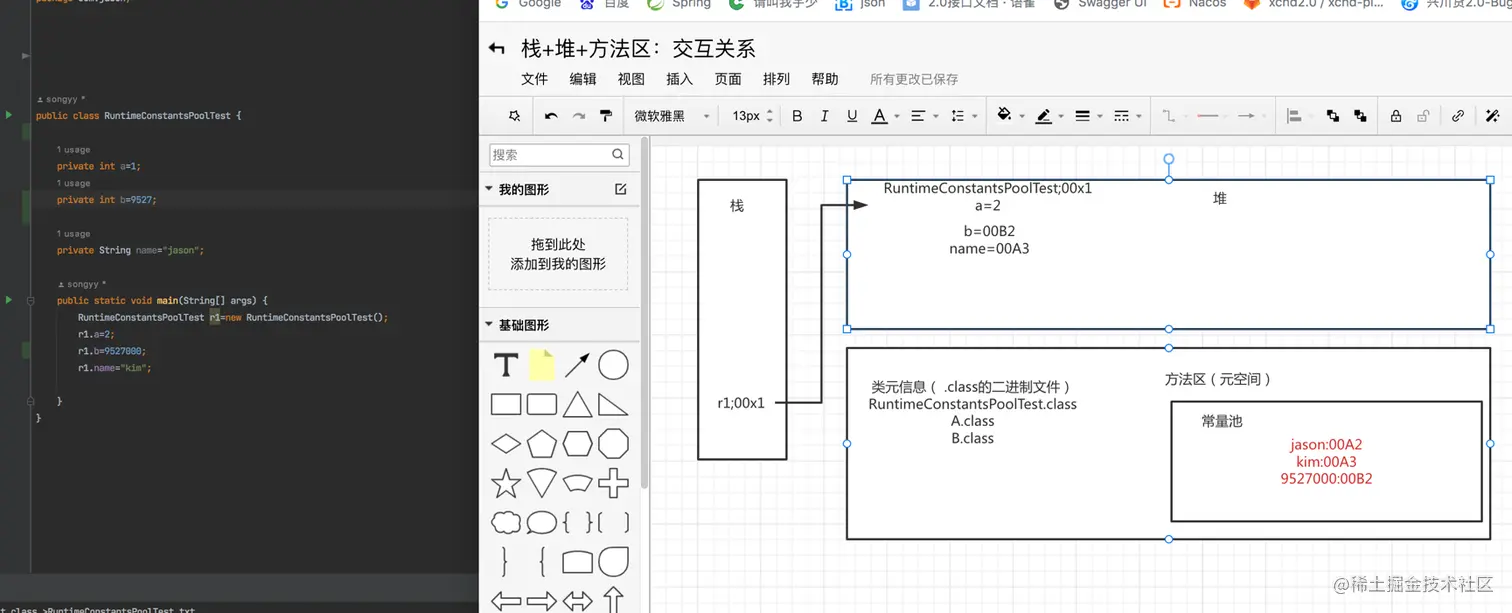This screenshot has width=1512, height=613.
Task: Click the insert hyperlink icon
Action: [1458, 116]
